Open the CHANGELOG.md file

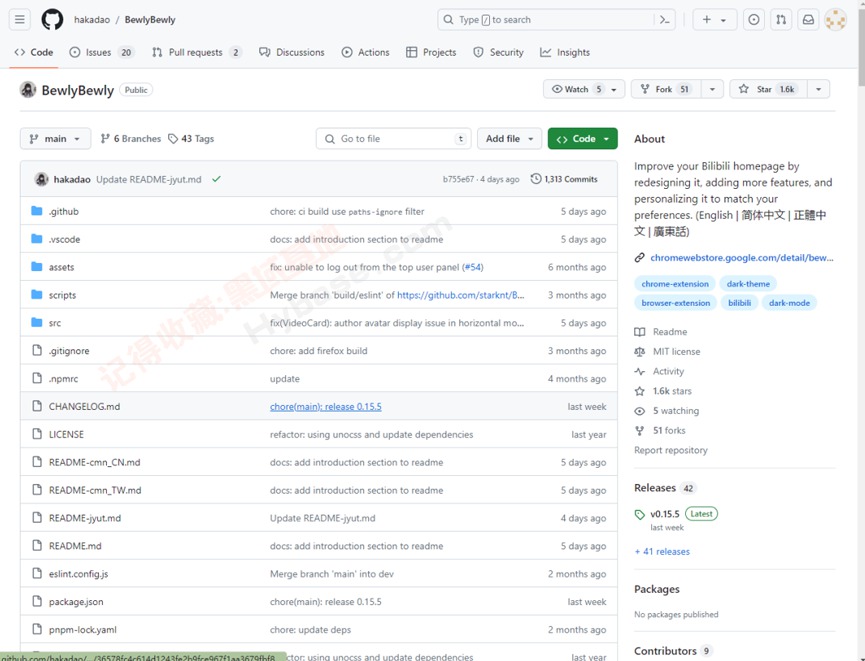pyautogui.click(x=84, y=406)
